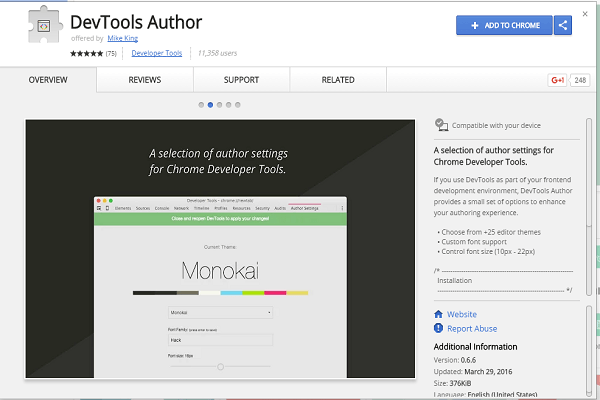
Task: Click the G+1 button
Action: [557, 80]
